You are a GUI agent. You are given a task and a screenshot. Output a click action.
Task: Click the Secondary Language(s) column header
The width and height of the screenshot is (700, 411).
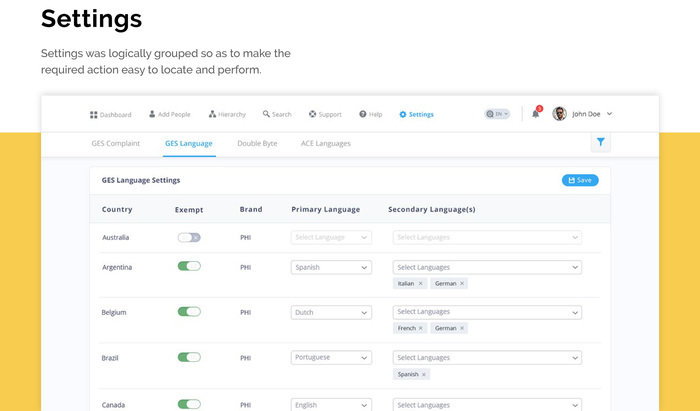click(x=432, y=209)
